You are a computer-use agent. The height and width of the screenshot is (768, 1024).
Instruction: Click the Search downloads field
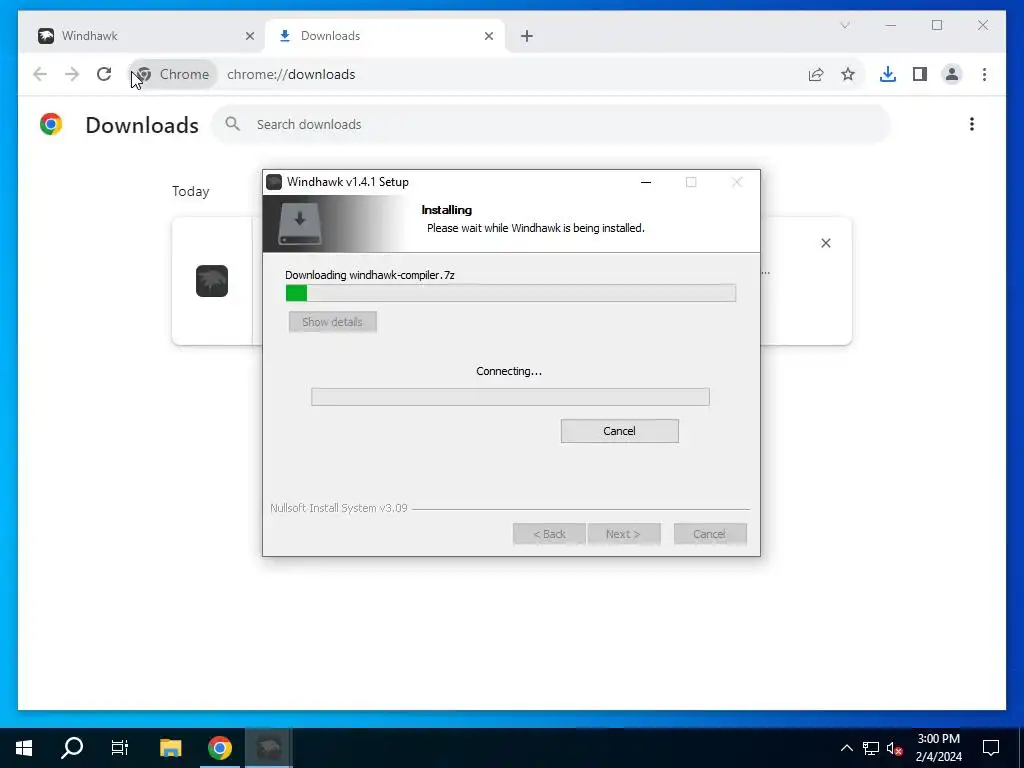551,124
